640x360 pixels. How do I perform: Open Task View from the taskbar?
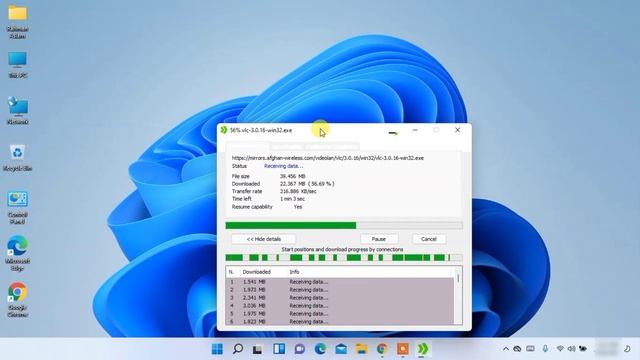click(x=258, y=349)
